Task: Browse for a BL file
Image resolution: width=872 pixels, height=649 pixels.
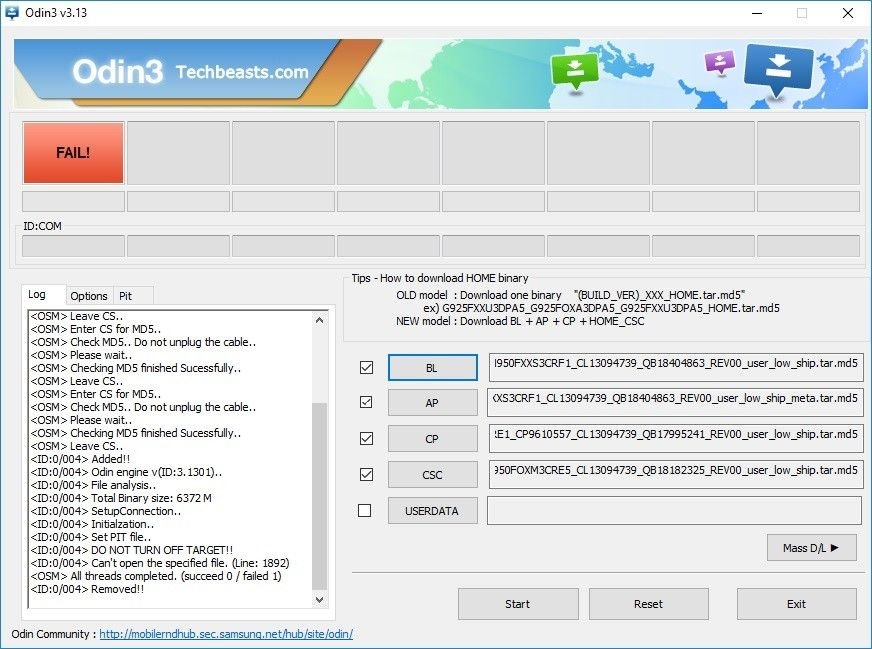Action: (x=432, y=368)
